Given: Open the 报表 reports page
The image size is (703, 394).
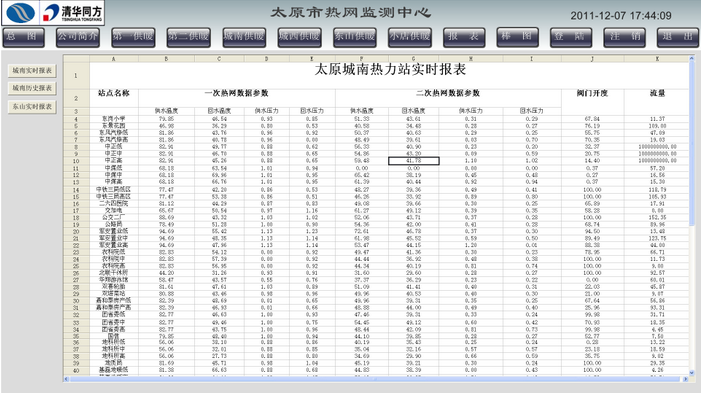Looking at the screenshot, I should [x=464, y=37].
